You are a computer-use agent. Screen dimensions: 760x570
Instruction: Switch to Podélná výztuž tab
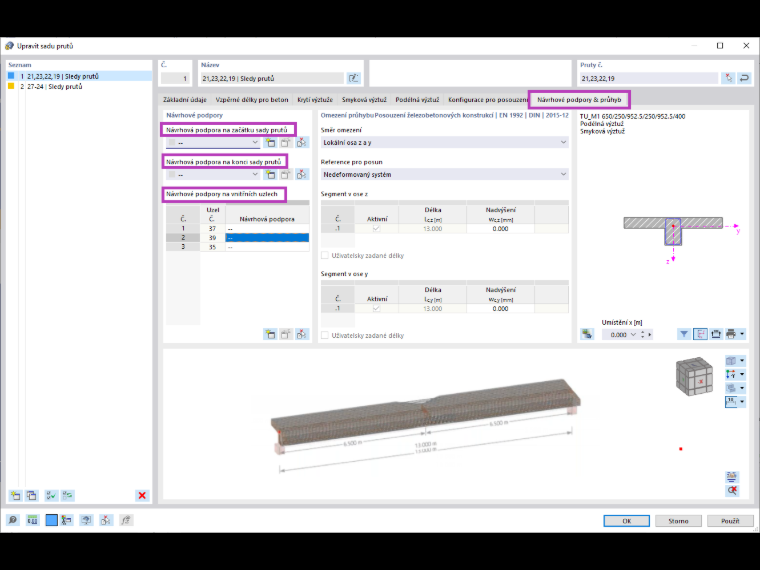coord(417,100)
